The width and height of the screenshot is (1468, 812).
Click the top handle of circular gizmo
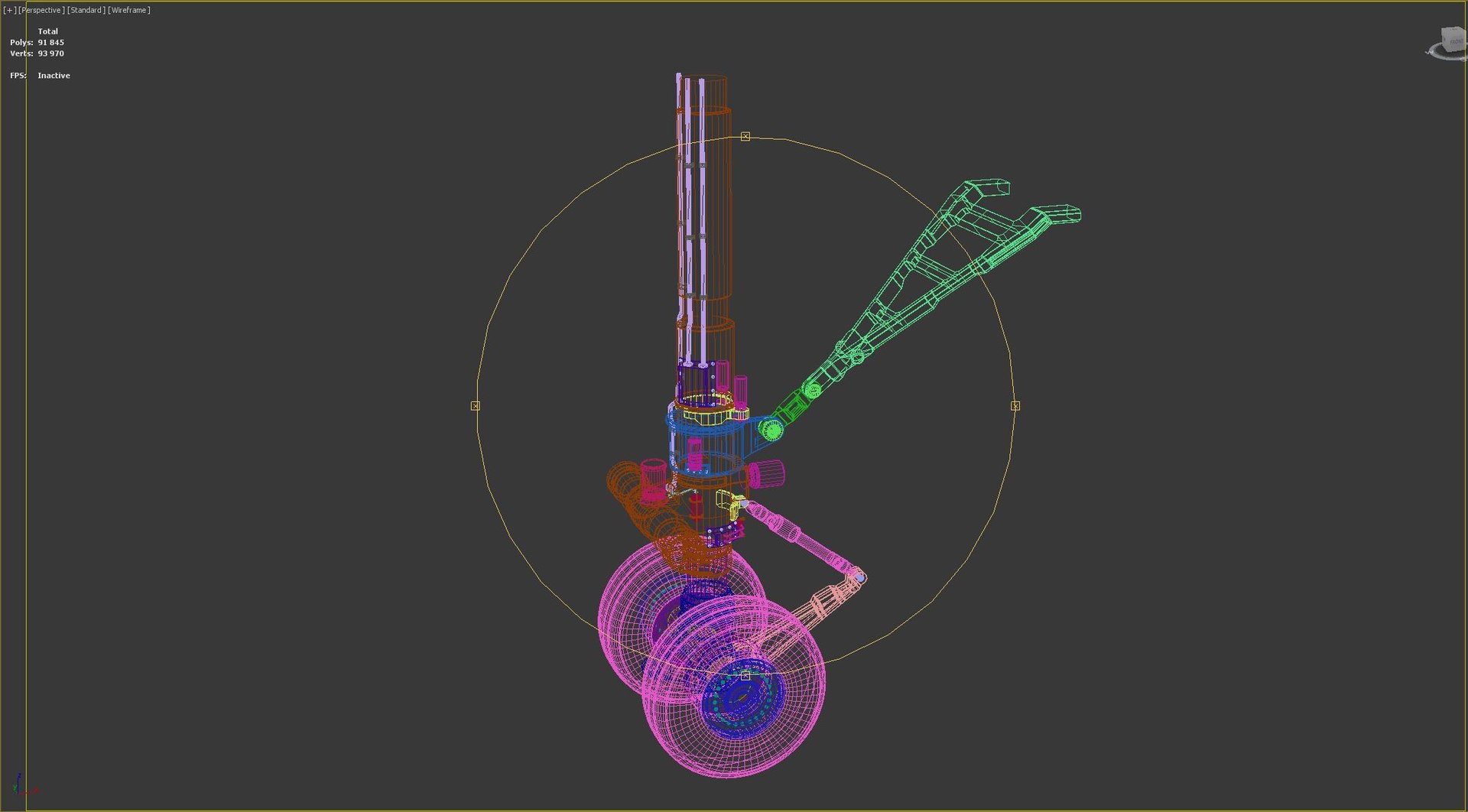[745, 136]
